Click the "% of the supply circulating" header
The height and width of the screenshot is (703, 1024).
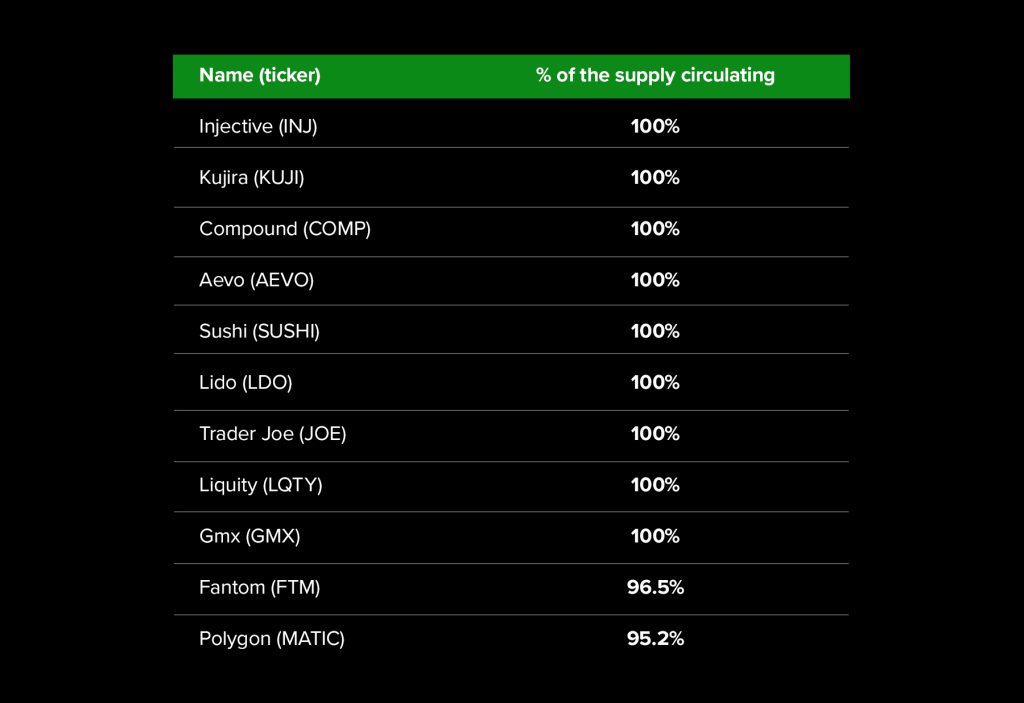[655, 75]
